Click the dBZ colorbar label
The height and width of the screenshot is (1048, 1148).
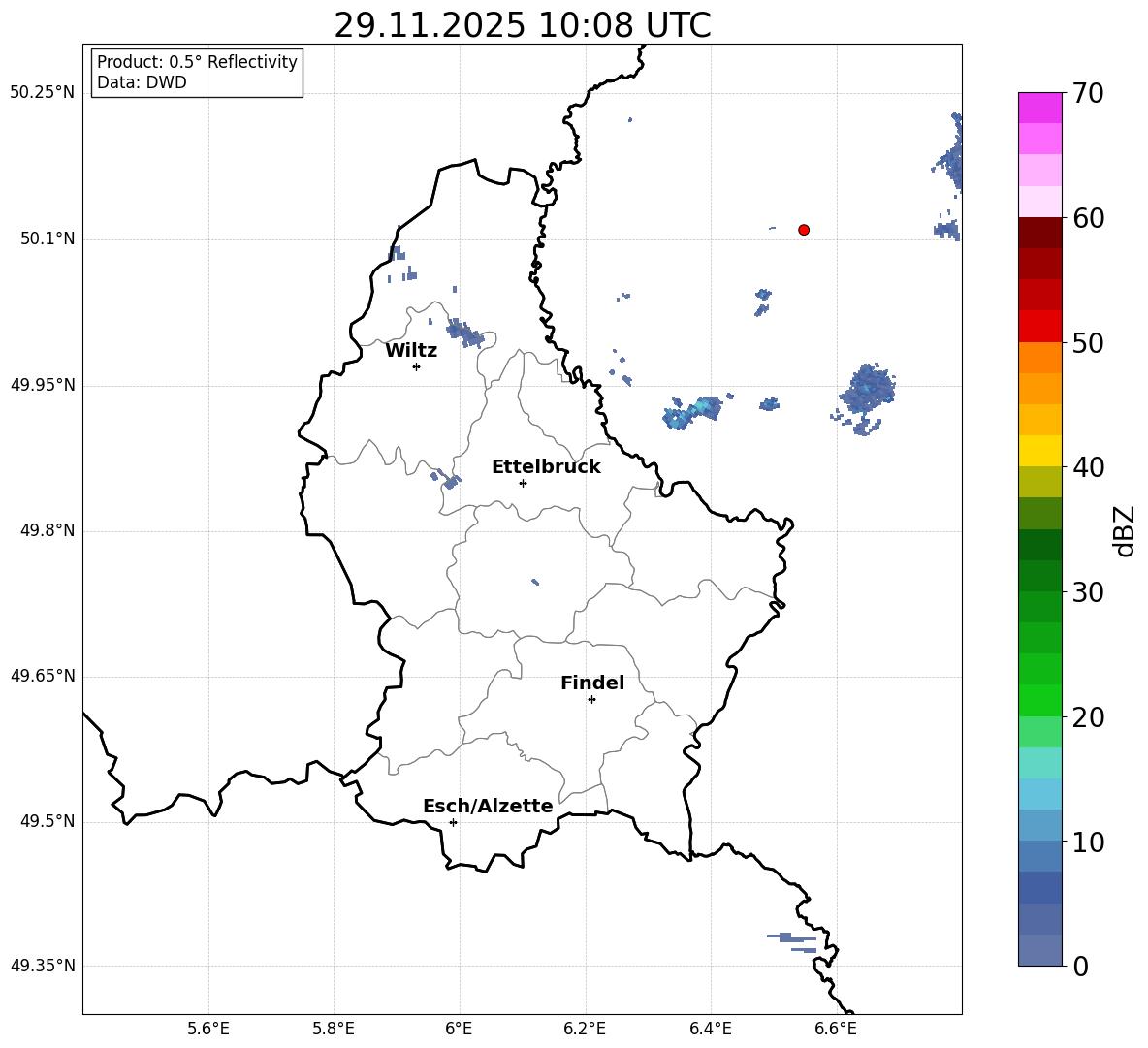[x=1126, y=531]
